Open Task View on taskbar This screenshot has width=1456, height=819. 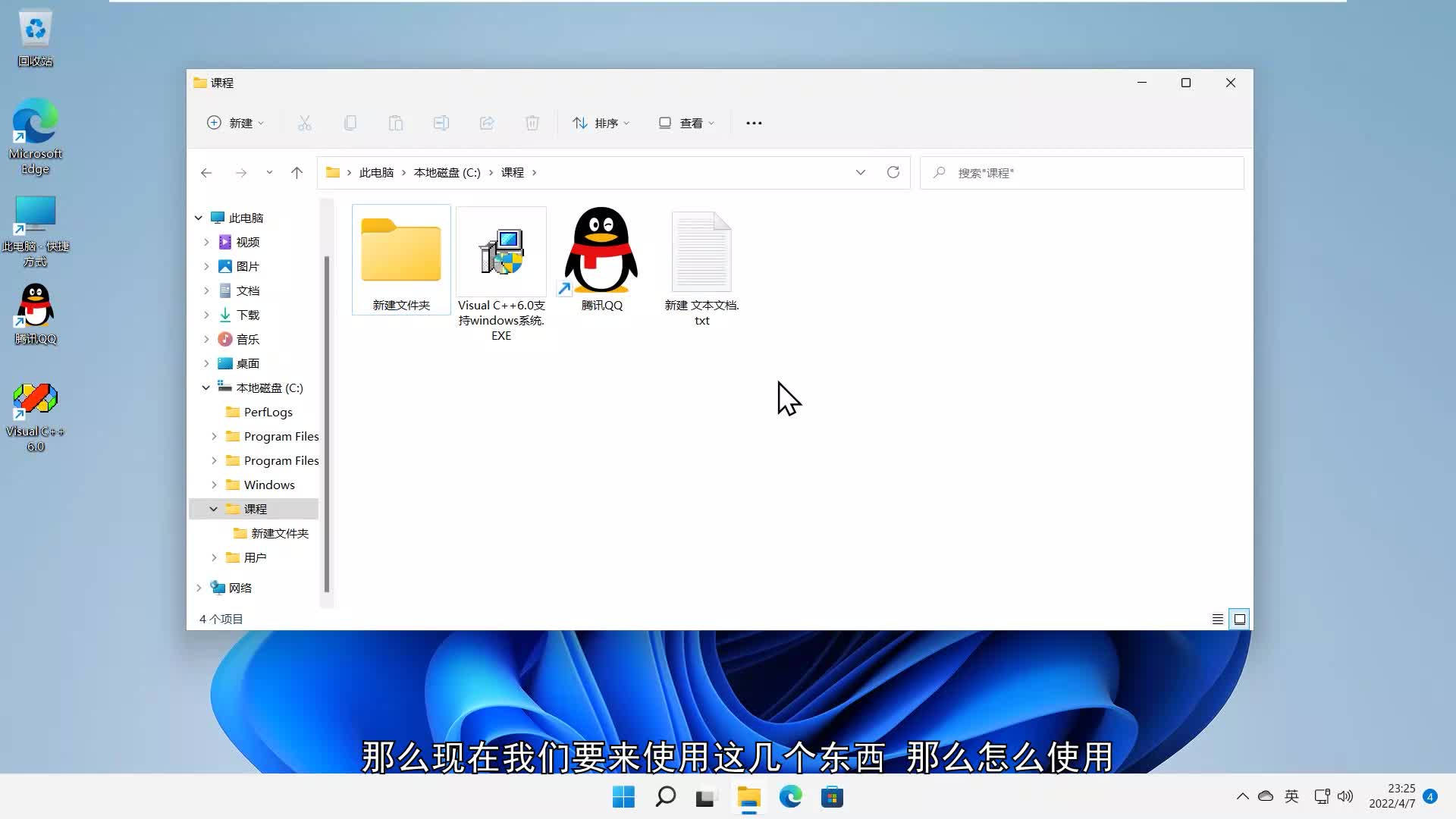pos(706,797)
